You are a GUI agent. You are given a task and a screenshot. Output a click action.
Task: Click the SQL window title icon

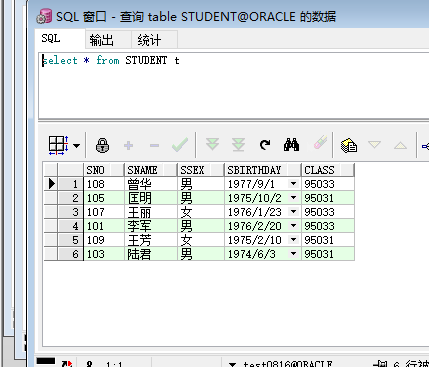pos(44,16)
